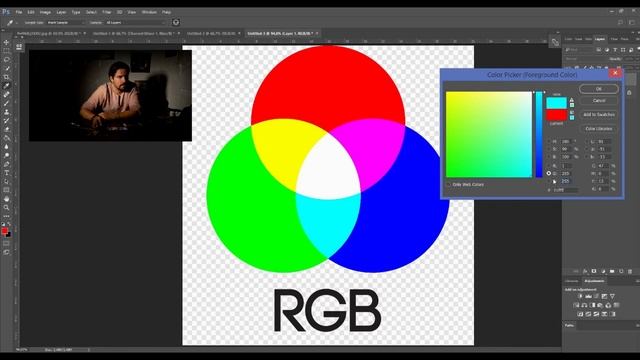Select the G green radio button
Viewport: 640px width, 360px height.
coord(549,173)
